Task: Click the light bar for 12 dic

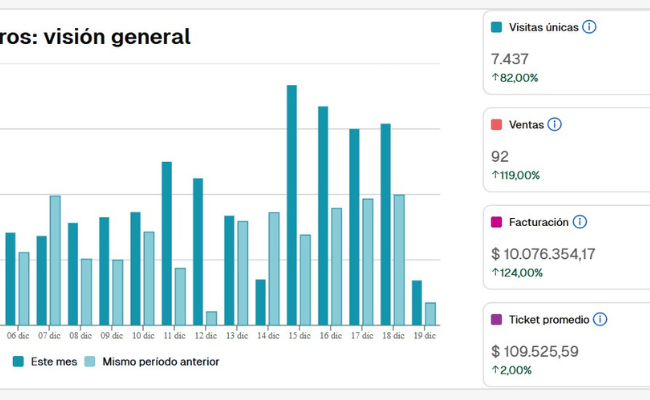Action: point(211,318)
